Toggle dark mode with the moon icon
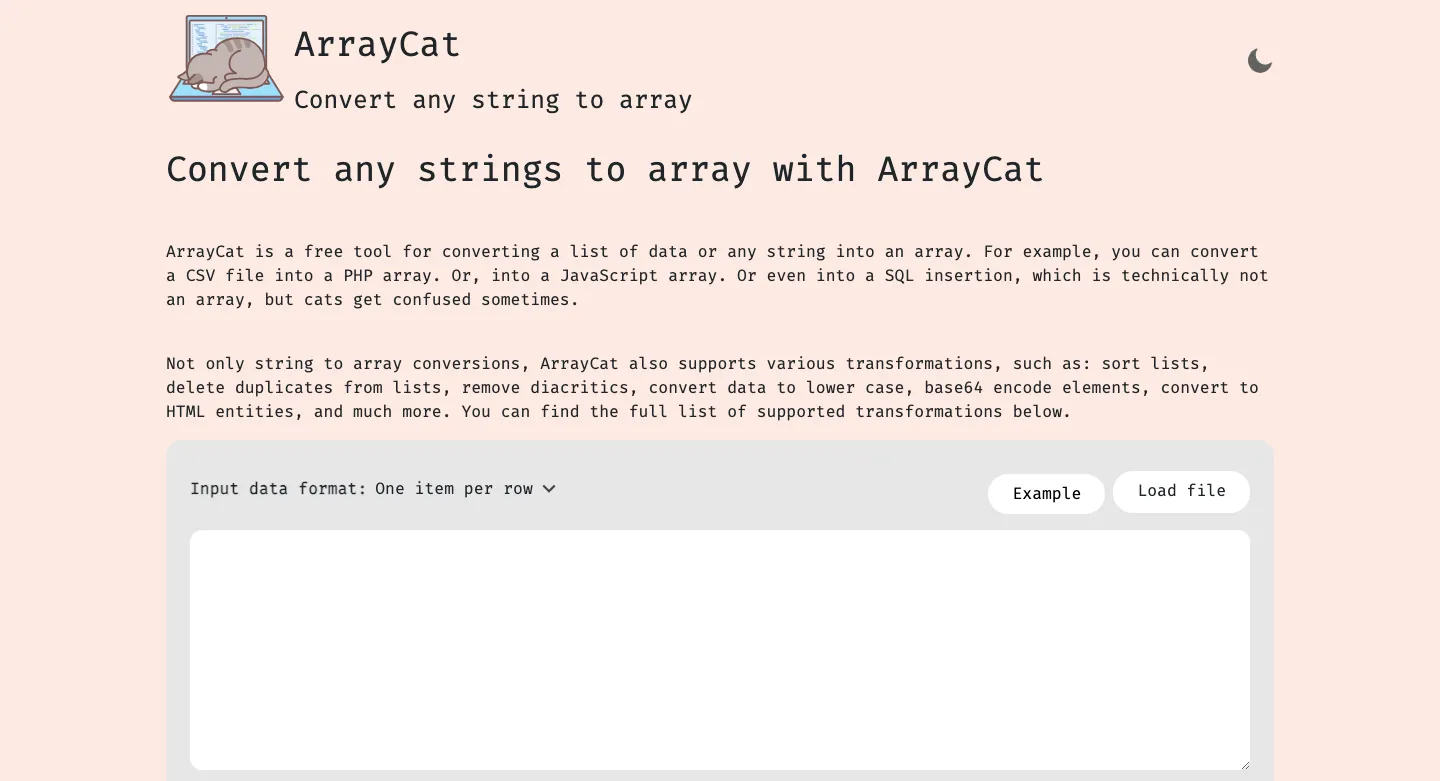This screenshot has height=781, width=1440. click(x=1259, y=61)
